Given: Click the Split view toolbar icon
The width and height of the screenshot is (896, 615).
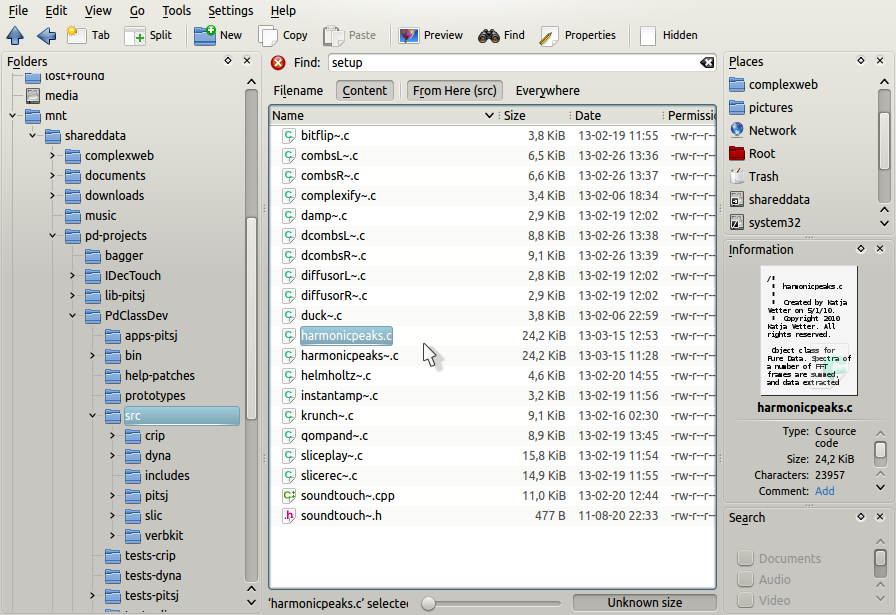Looking at the screenshot, I should [148, 36].
